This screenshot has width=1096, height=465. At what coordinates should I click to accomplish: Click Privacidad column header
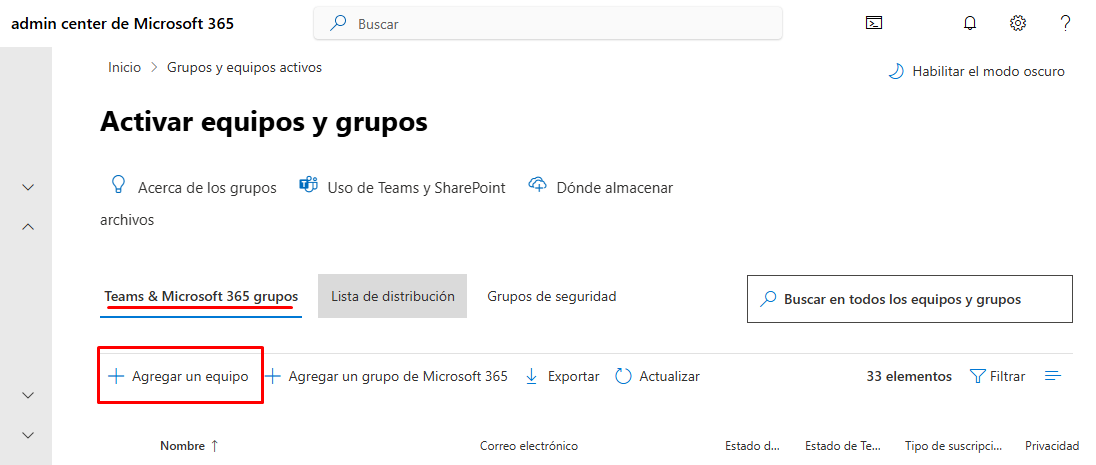pos(1052,445)
